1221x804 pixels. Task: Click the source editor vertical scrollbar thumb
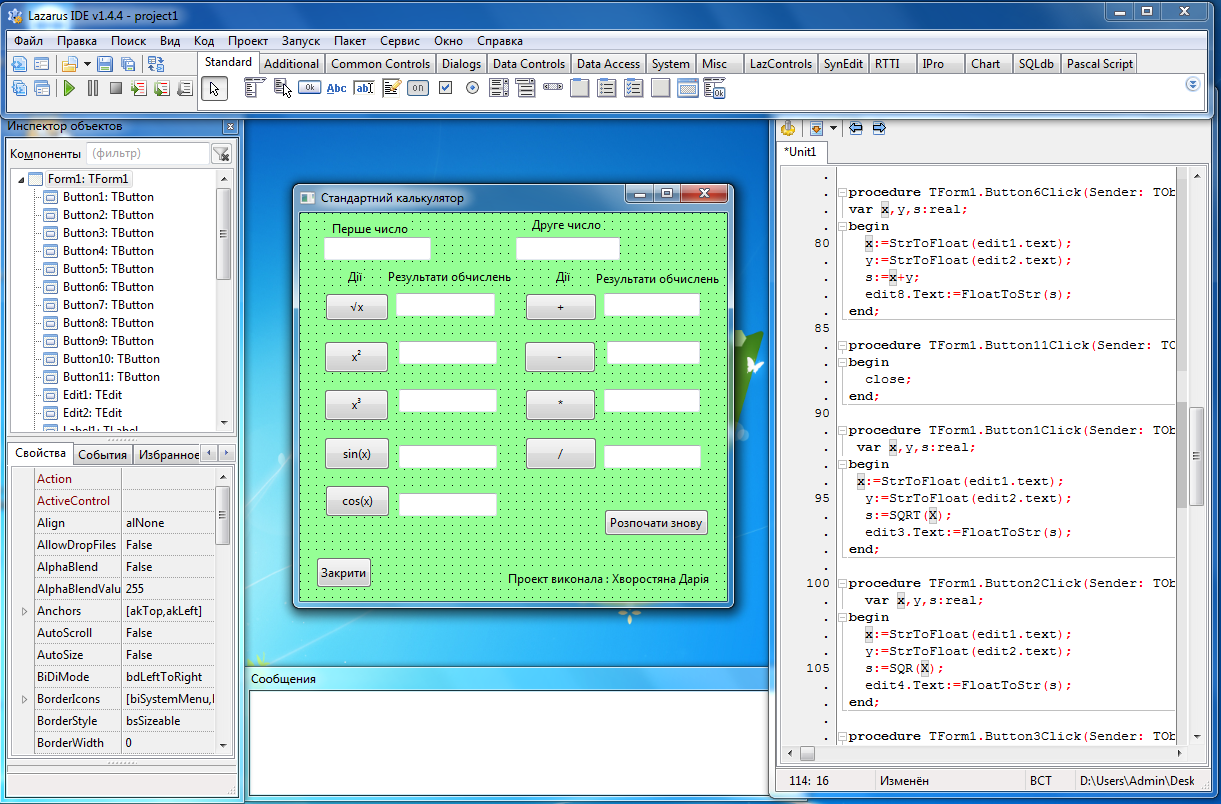point(1196,455)
